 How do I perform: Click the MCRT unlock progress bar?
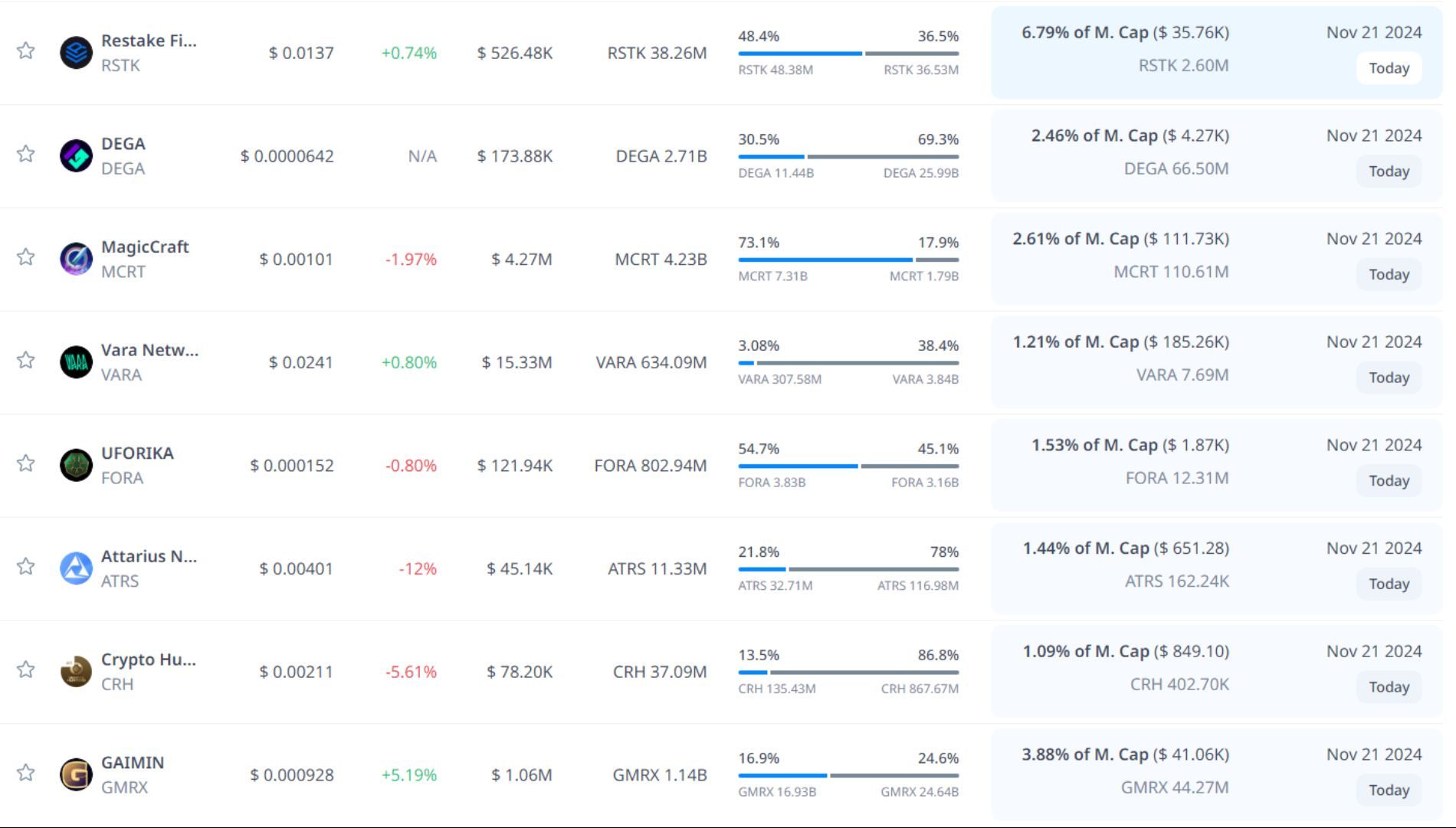click(848, 260)
